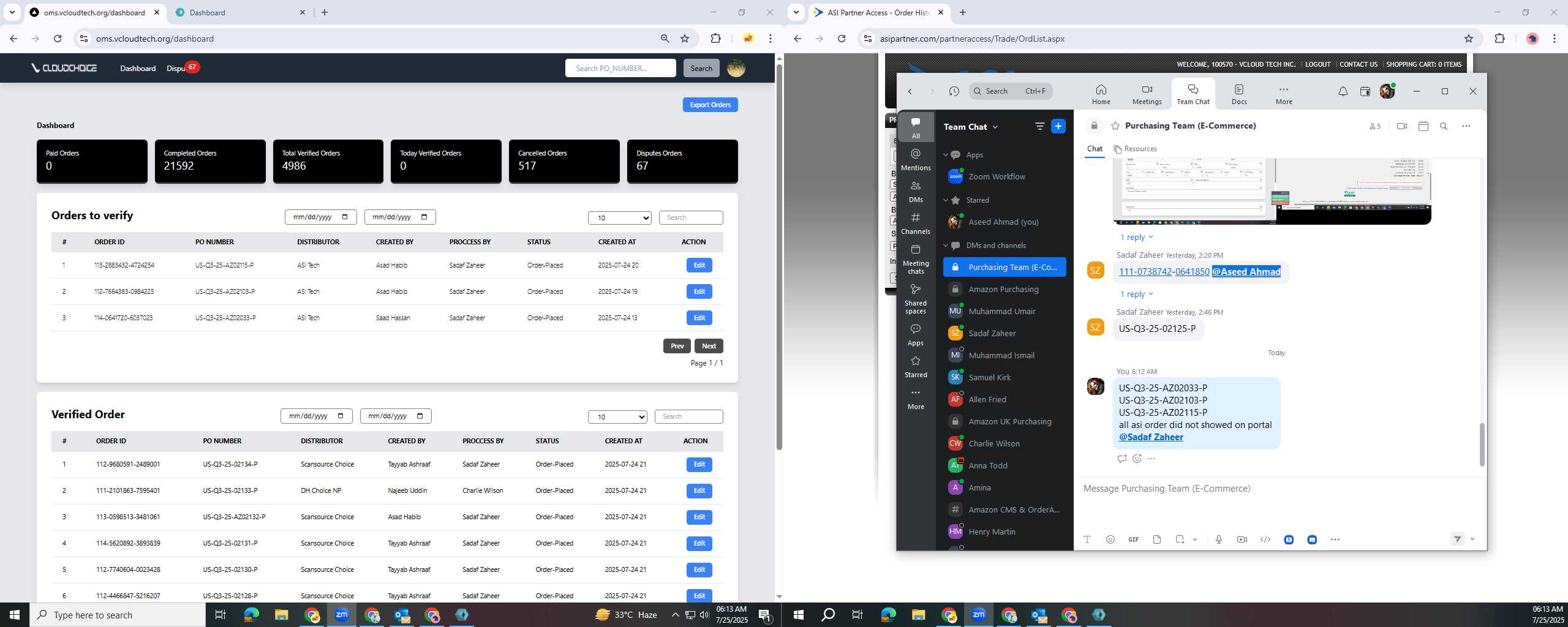The height and width of the screenshot is (627, 1568).
Task: Expand the Team Chat header dropdown
Action: click(995, 127)
